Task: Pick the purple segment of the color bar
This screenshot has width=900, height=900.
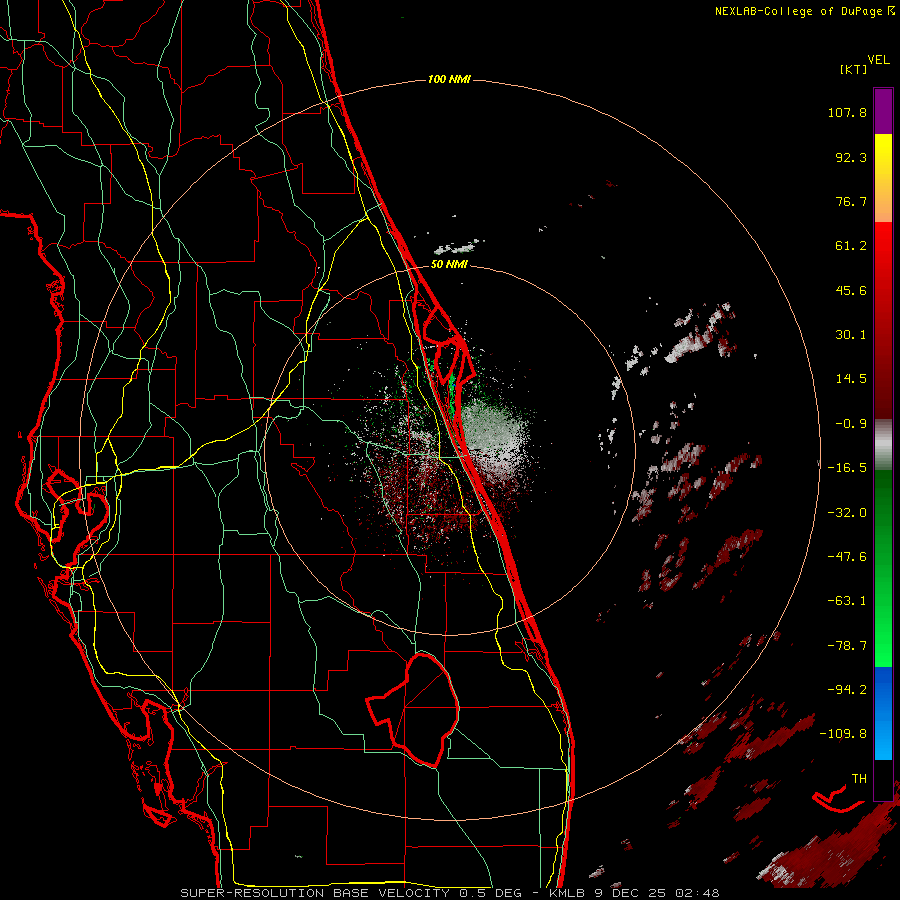Action: pos(883,111)
